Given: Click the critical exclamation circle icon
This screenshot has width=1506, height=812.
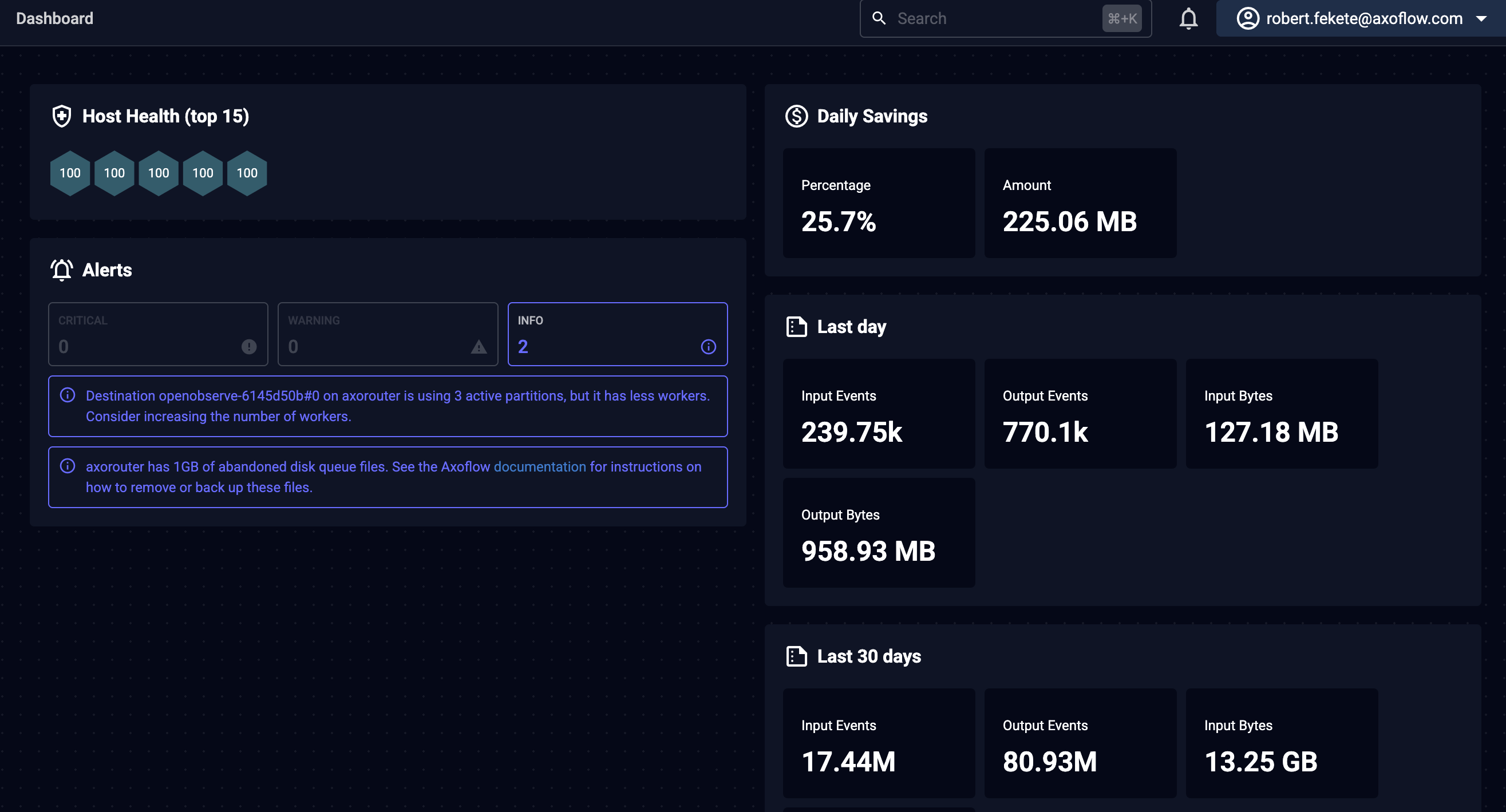Looking at the screenshot, I should tap(249, 347).
